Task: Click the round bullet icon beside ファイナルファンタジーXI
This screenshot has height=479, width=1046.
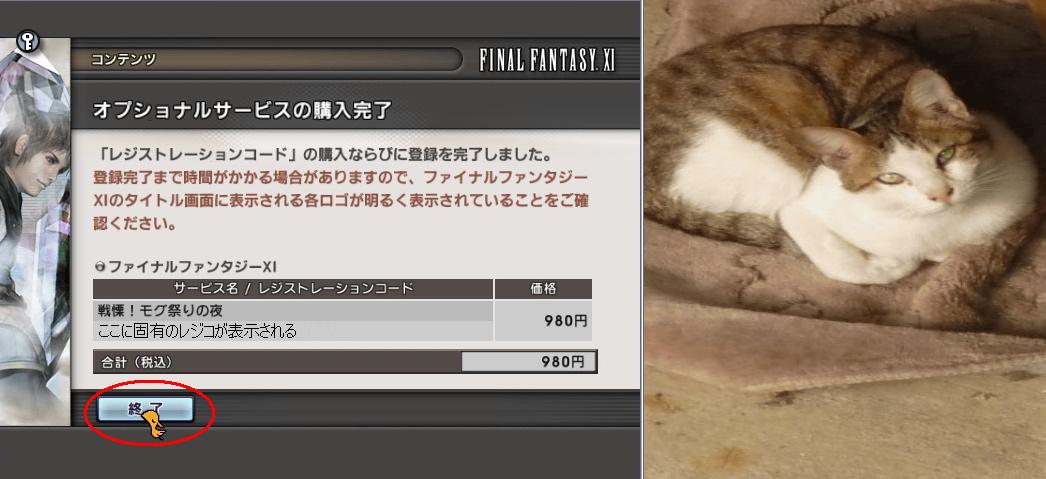Action: point(100,267)
